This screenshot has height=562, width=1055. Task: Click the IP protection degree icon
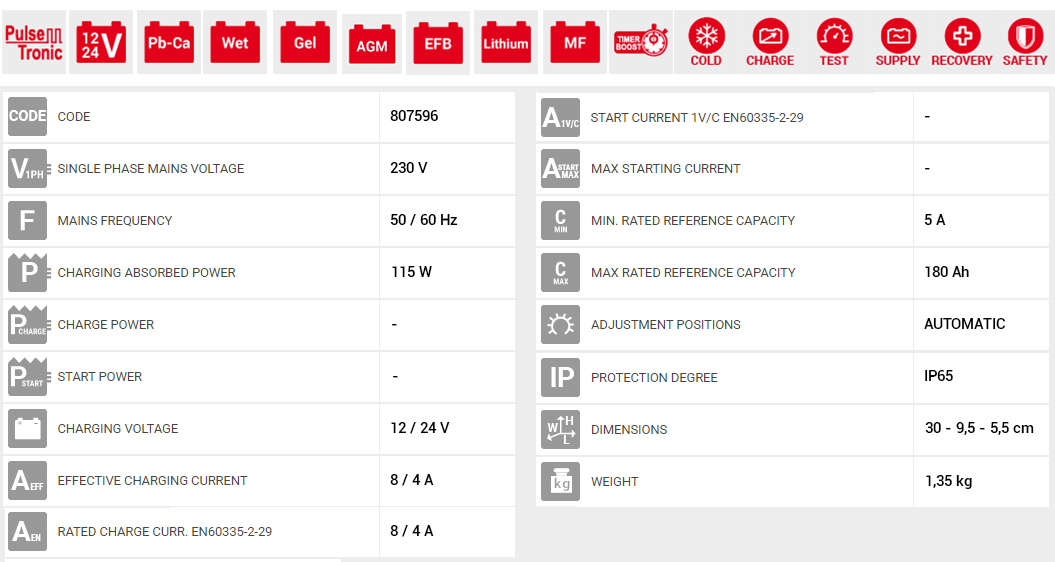(560, 377)
